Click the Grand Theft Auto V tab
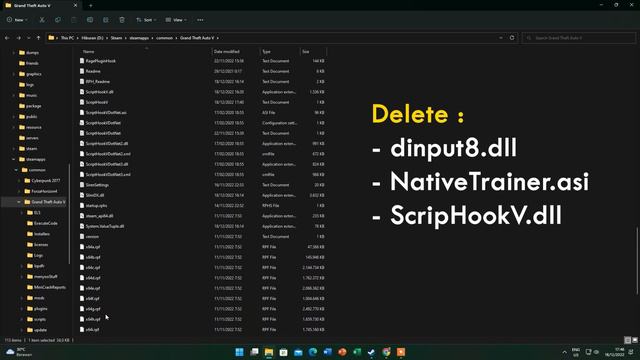Viewport: 640px width, 360px height. [x=41, y=6]
